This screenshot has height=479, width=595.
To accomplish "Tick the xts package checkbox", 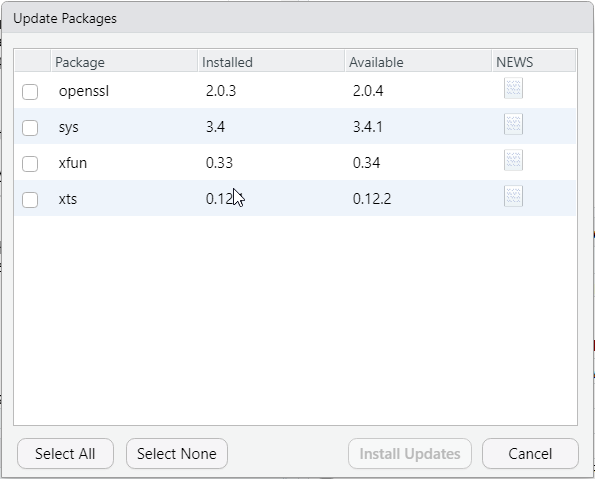I will coord(30,200).
